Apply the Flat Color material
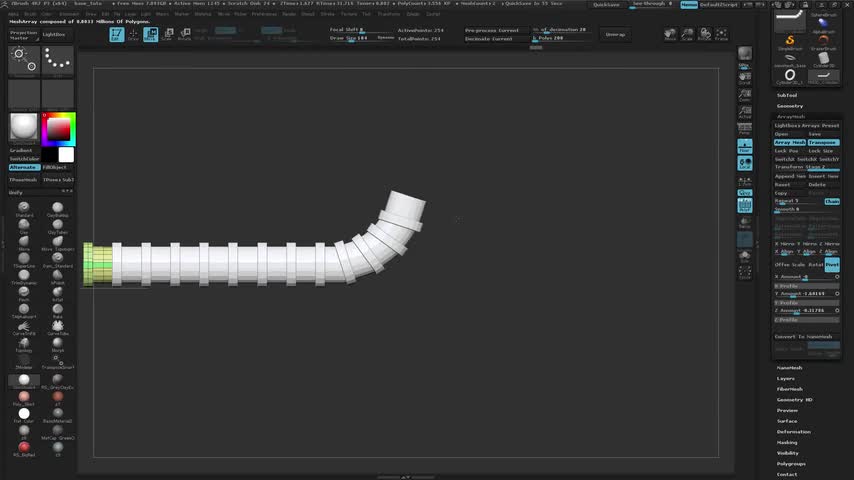 pyautogui.click(x=24, y=415)
